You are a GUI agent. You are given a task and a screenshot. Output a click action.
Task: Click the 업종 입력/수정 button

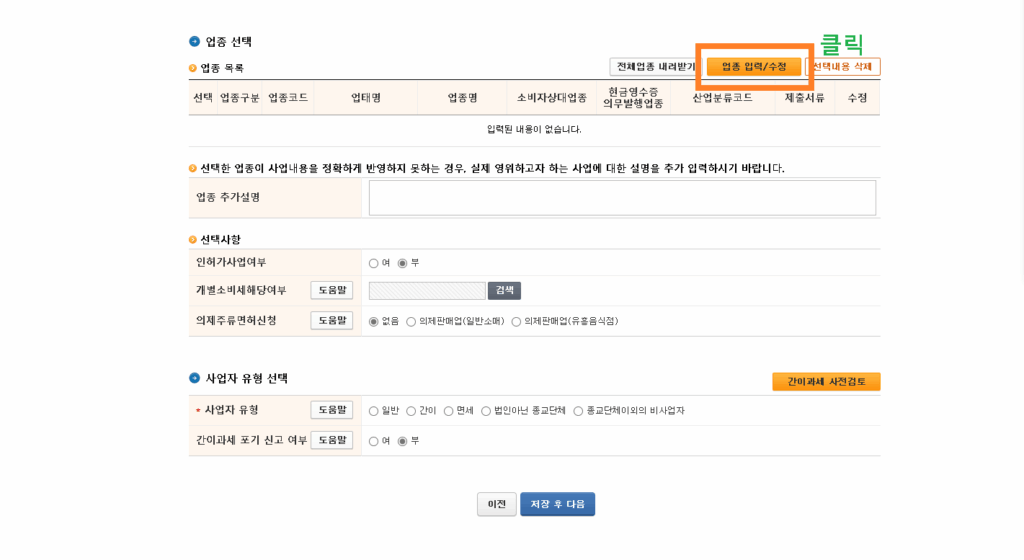(754, 67)
